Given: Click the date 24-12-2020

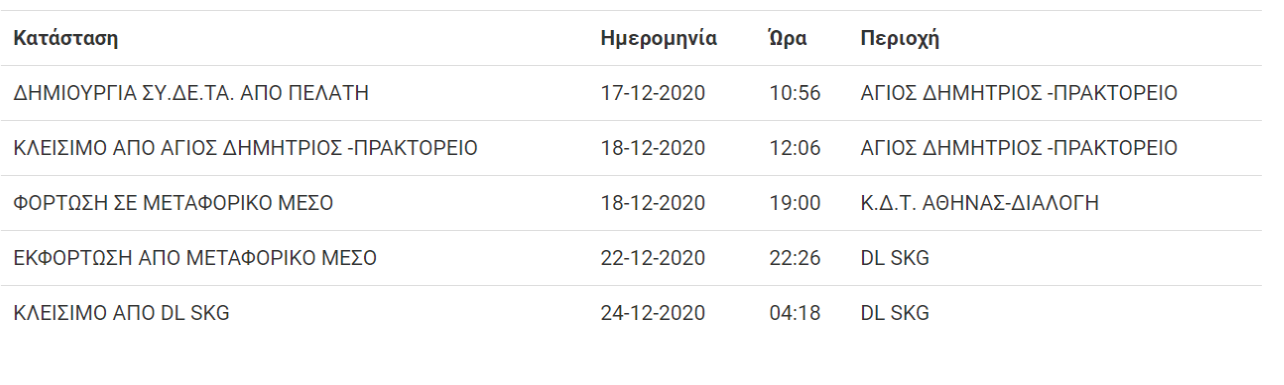Looking at the screenshot, I should coord(653,314).
